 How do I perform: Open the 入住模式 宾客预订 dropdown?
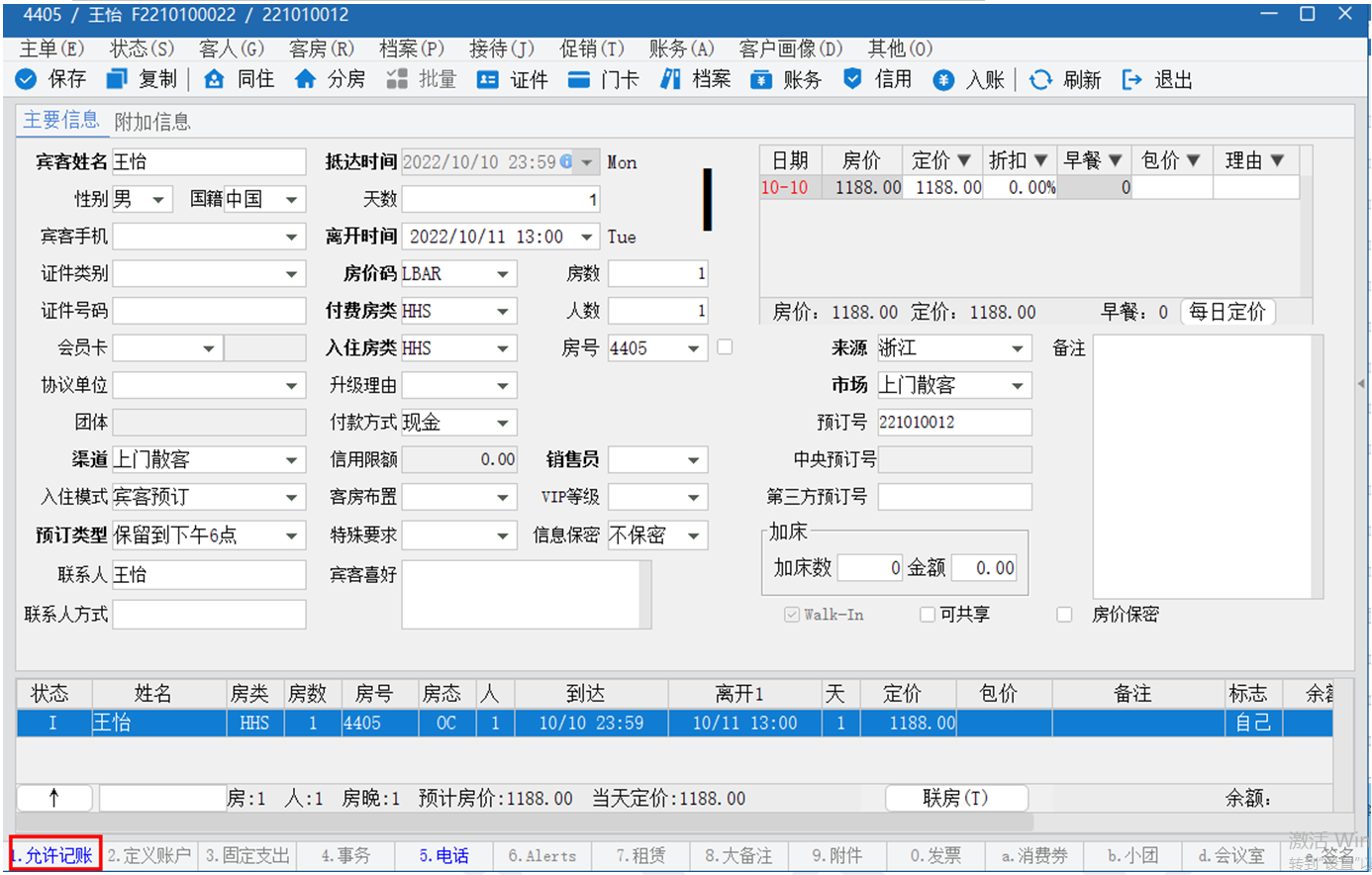[291, 497]
